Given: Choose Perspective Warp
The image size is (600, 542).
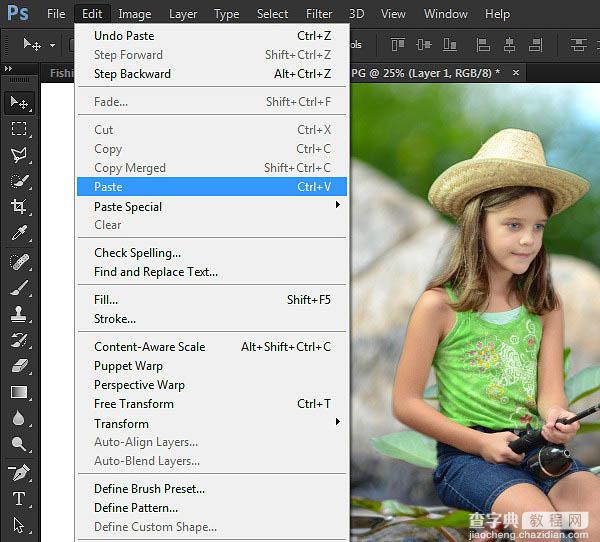Looking at the screenshot, I should pos(212,385).
